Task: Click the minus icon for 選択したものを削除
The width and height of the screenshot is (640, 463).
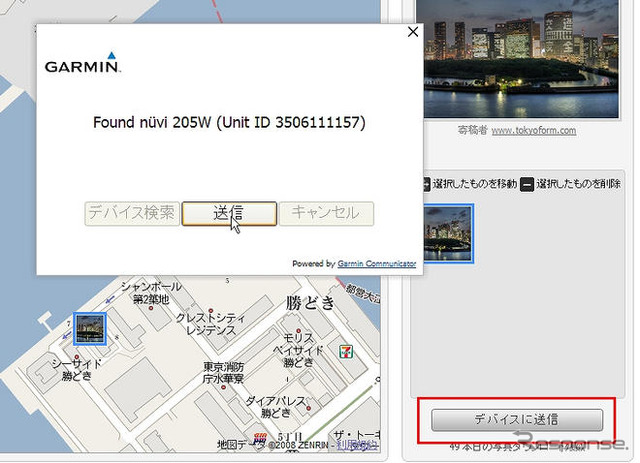Action: click(527, 185)
